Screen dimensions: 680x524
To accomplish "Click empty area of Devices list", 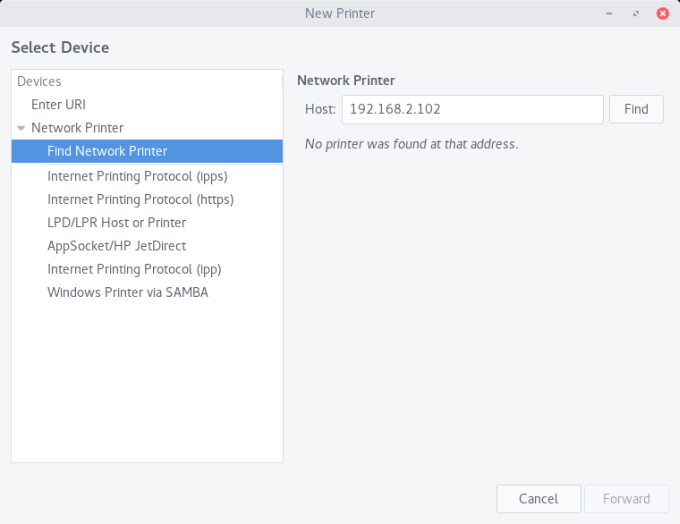I will tap(147, 390).
